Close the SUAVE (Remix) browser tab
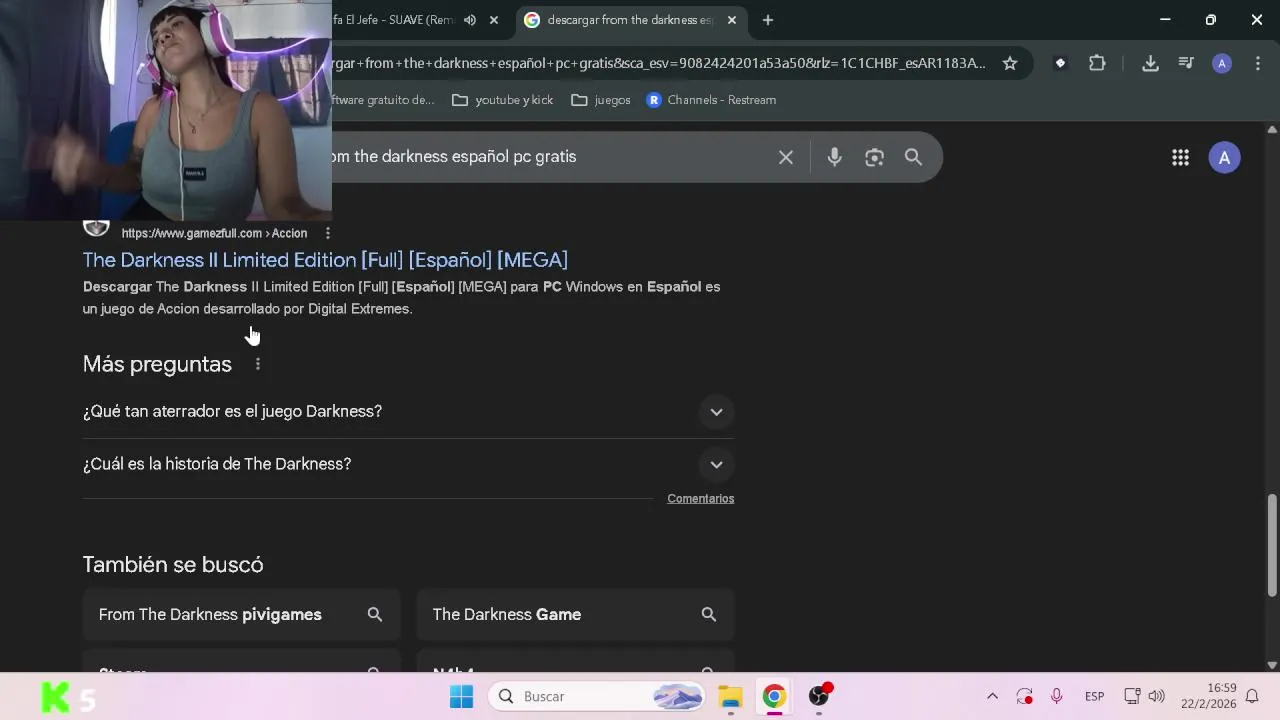This screenshot has width=1280, height=720. [x=493, y=20]
